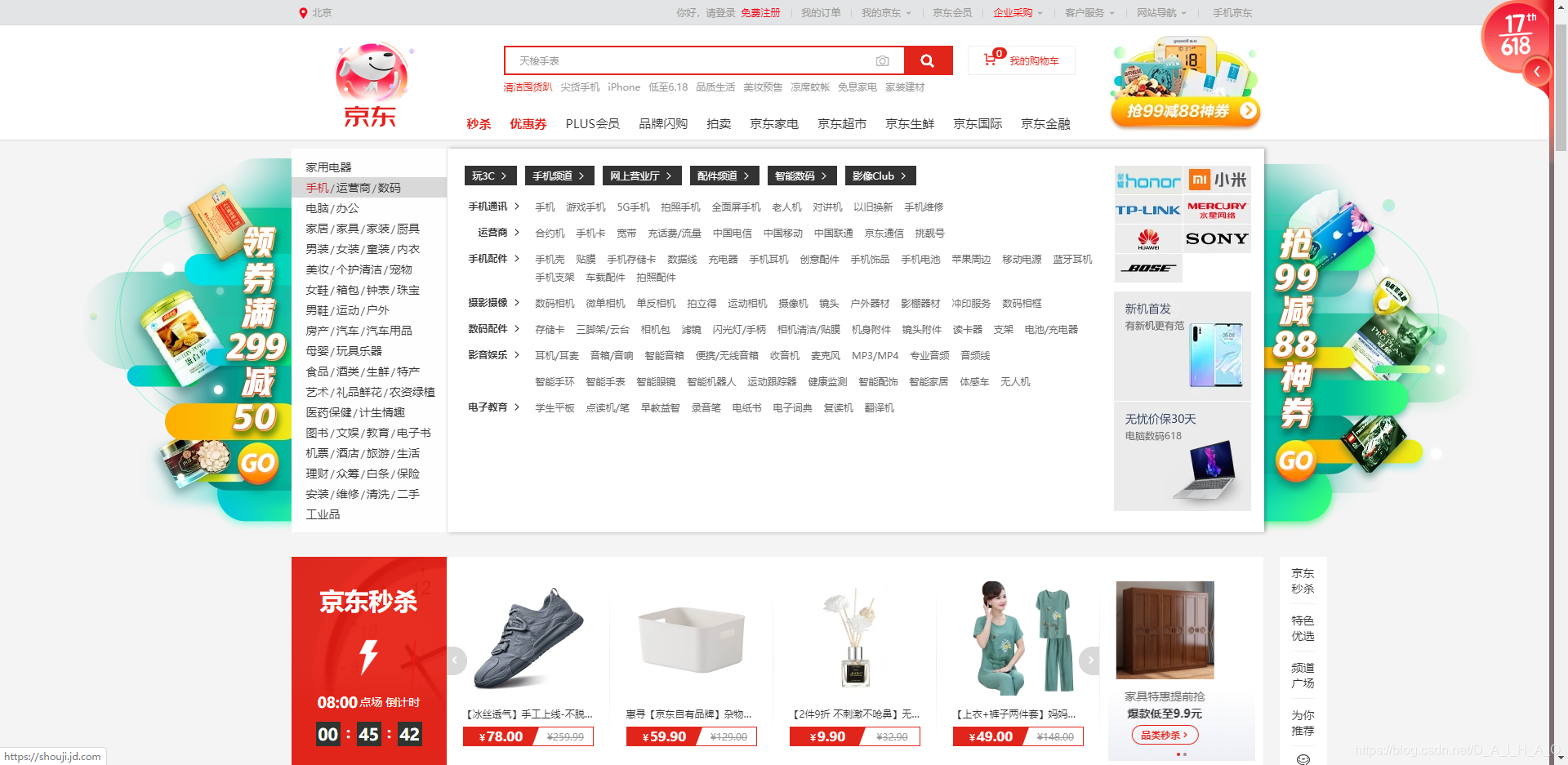This screenshot has height=765, width=1568.
Task: Open the 秒杀 navigation tab
Action: coord(479,124)
